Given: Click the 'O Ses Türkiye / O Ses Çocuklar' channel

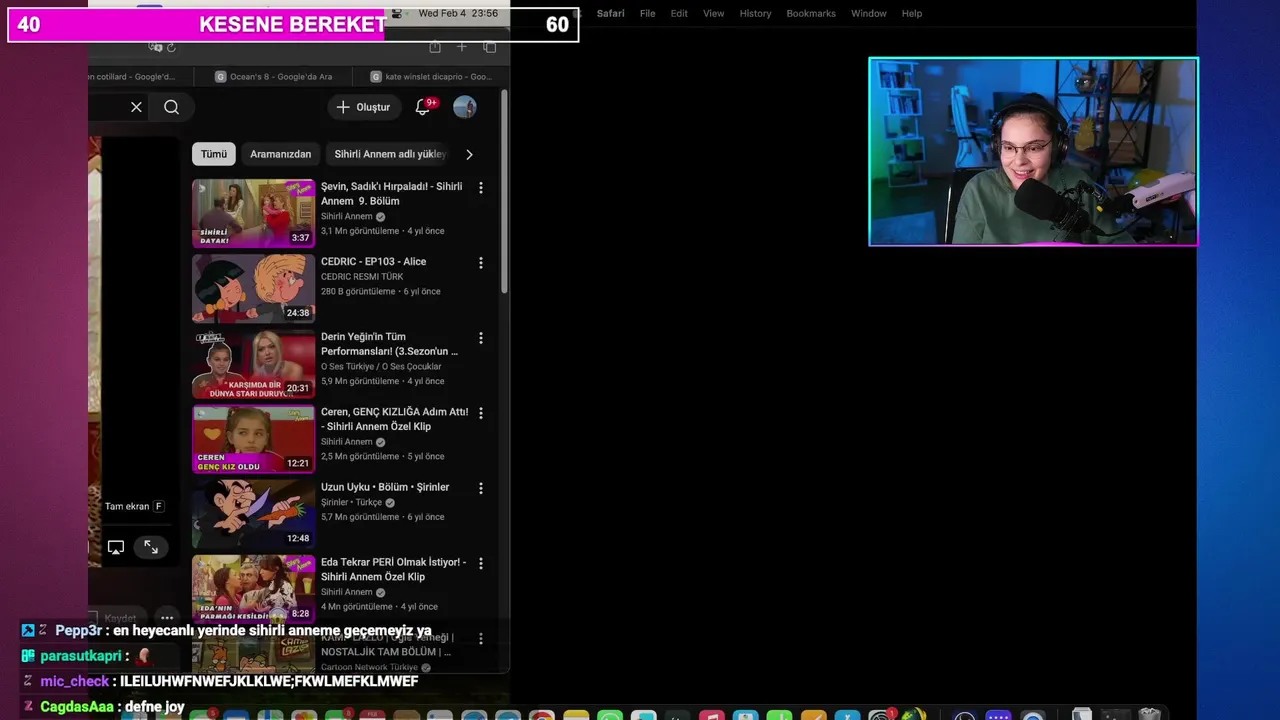Looking at the screenshot, I should click(x=381, y=367).
